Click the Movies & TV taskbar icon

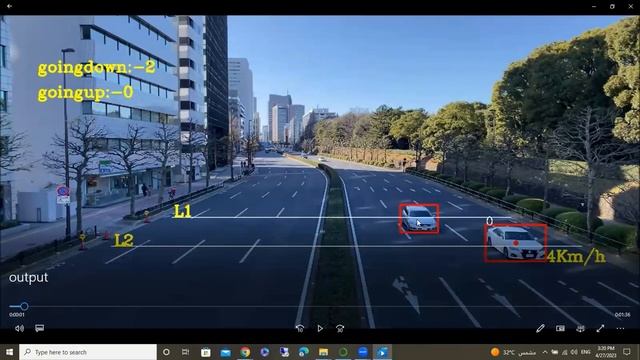coord(382,352)
